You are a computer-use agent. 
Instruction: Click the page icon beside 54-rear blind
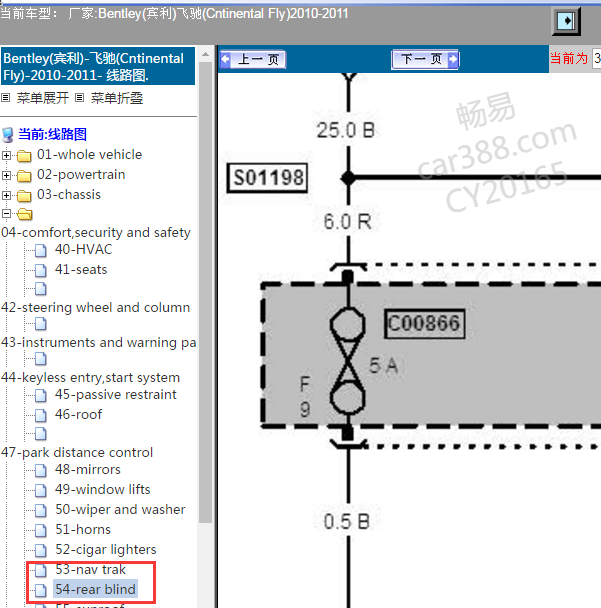click(x=41, y=591)
